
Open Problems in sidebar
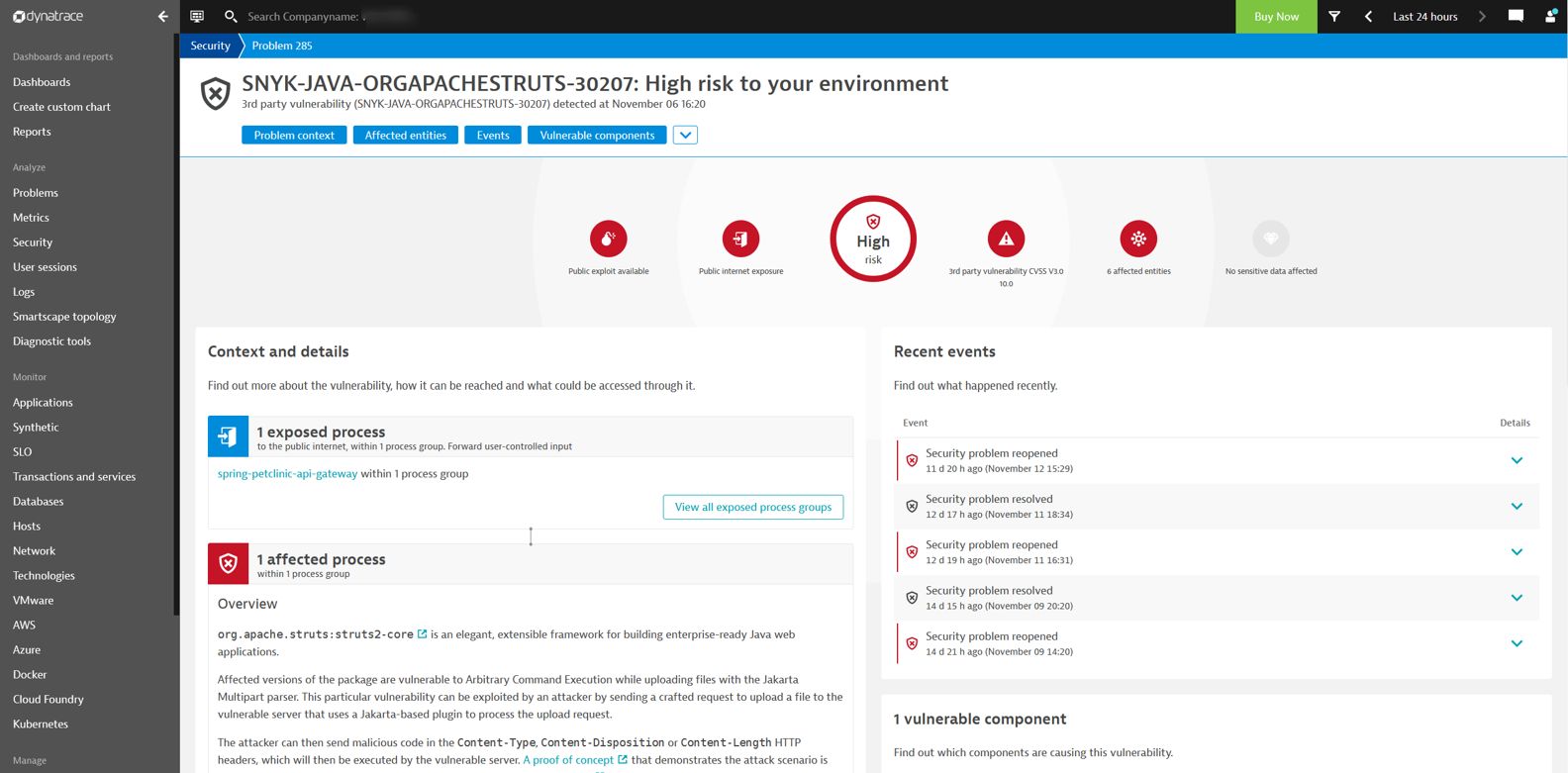click(x=36, y=193)
